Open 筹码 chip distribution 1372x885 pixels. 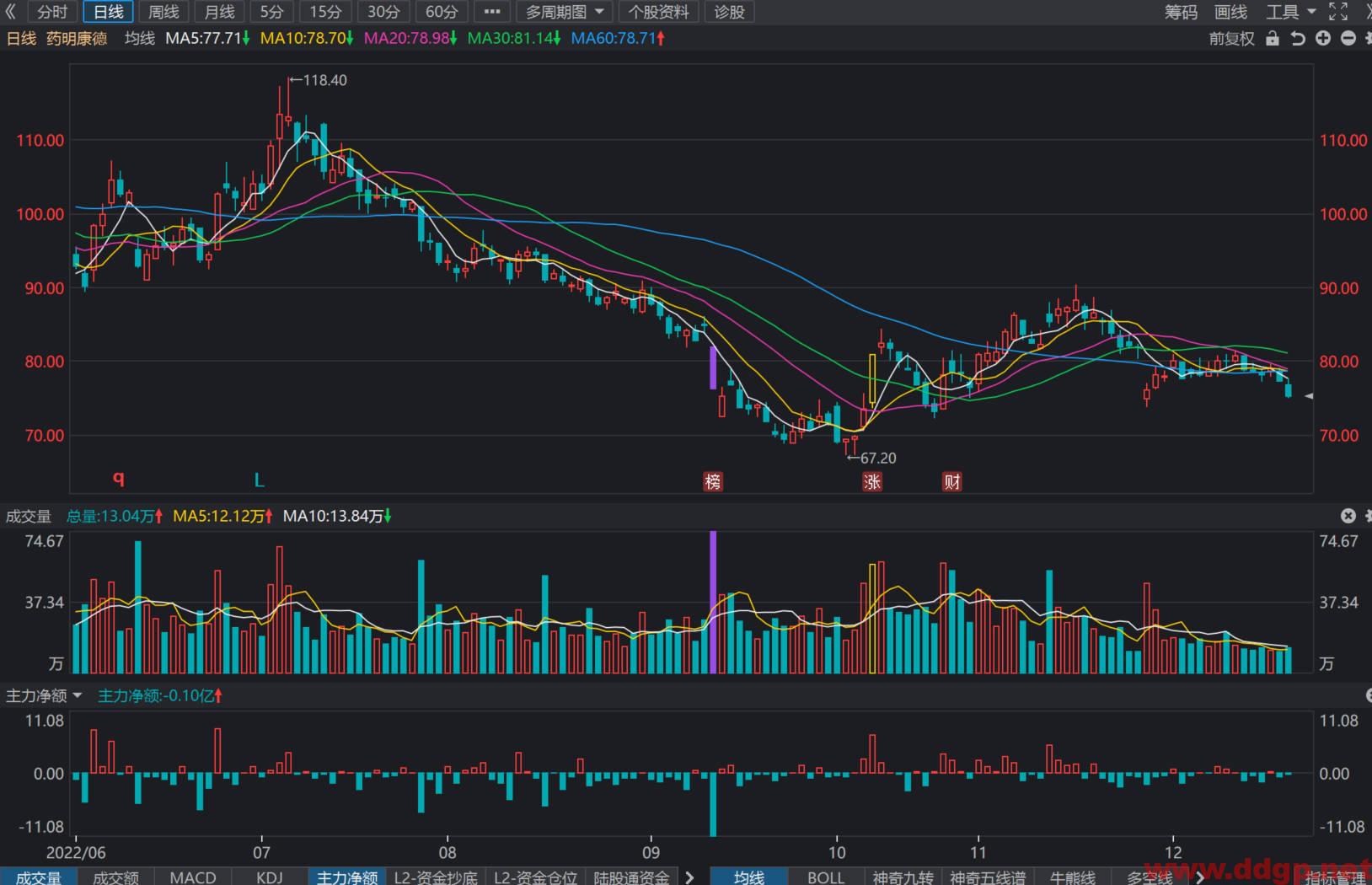(x=1181, y=12)
